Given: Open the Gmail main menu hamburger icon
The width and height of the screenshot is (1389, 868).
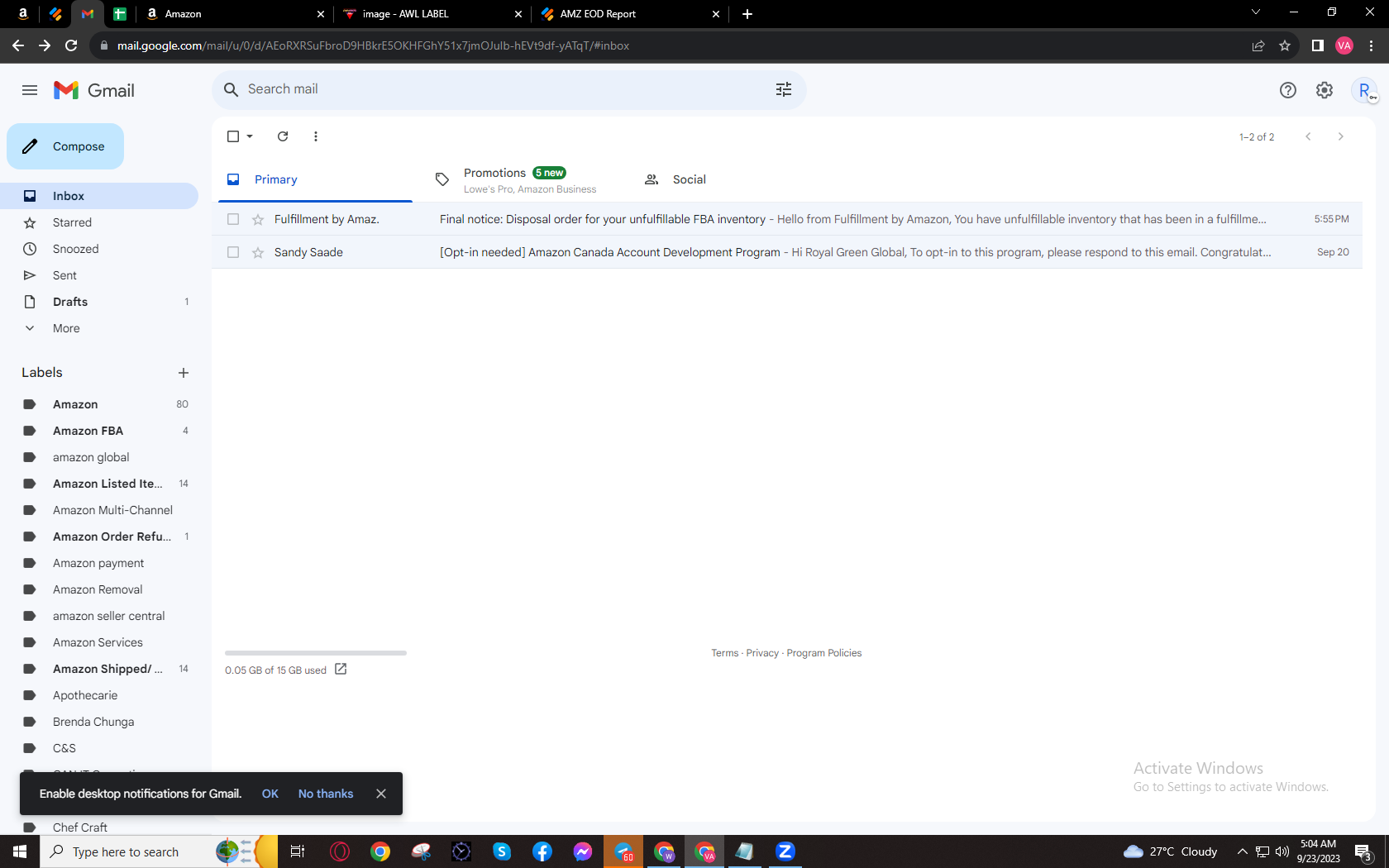Looking at the screenshot, I should pos(30,90).
